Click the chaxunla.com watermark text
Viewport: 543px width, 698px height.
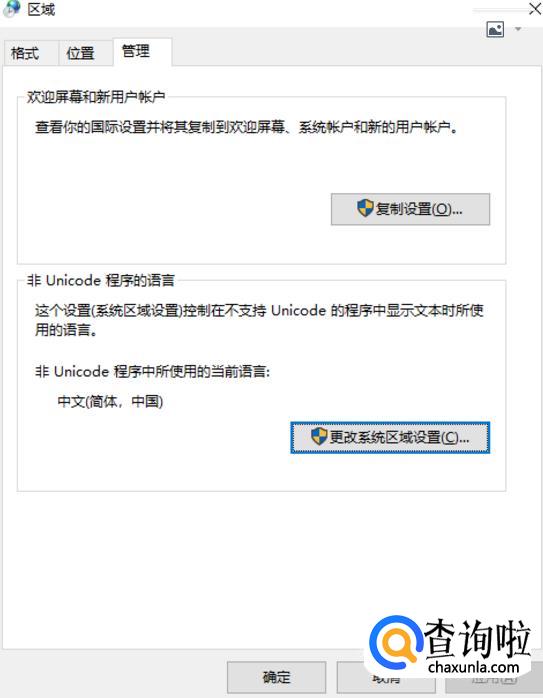click(x=474, y=667)
